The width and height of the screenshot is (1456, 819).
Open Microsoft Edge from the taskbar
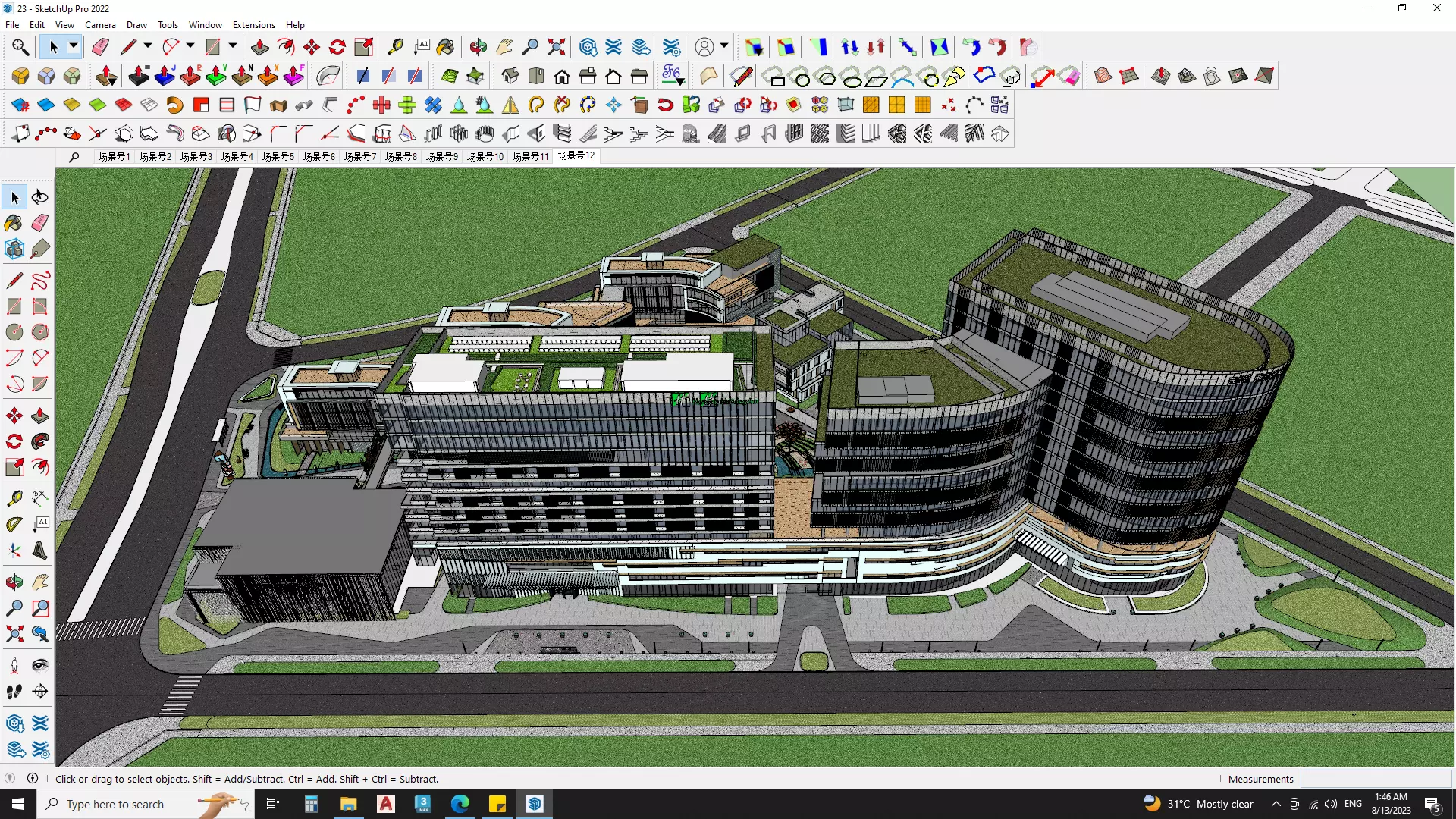coord(460,804)
